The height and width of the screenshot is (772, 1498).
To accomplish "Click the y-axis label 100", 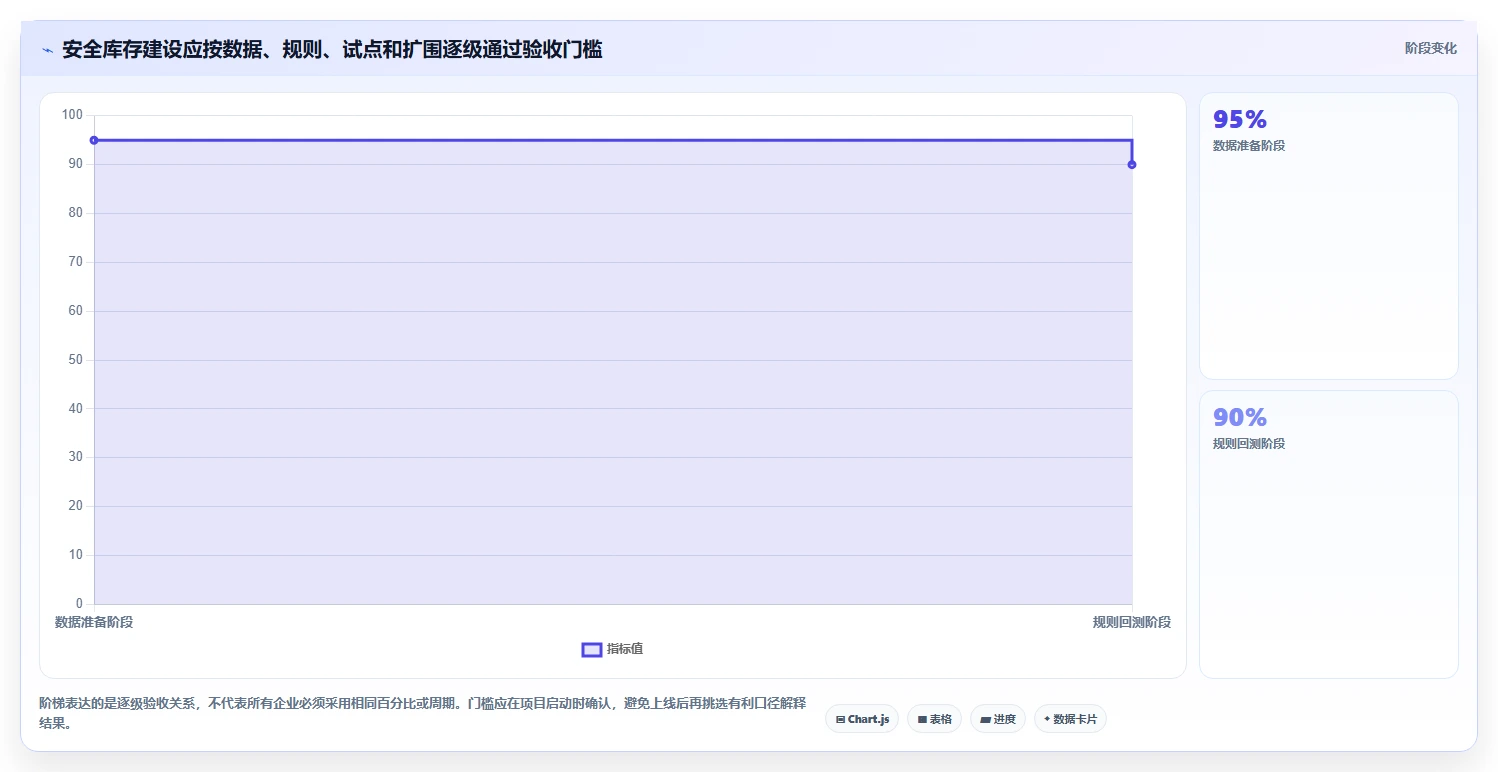I will click(72, 115).
